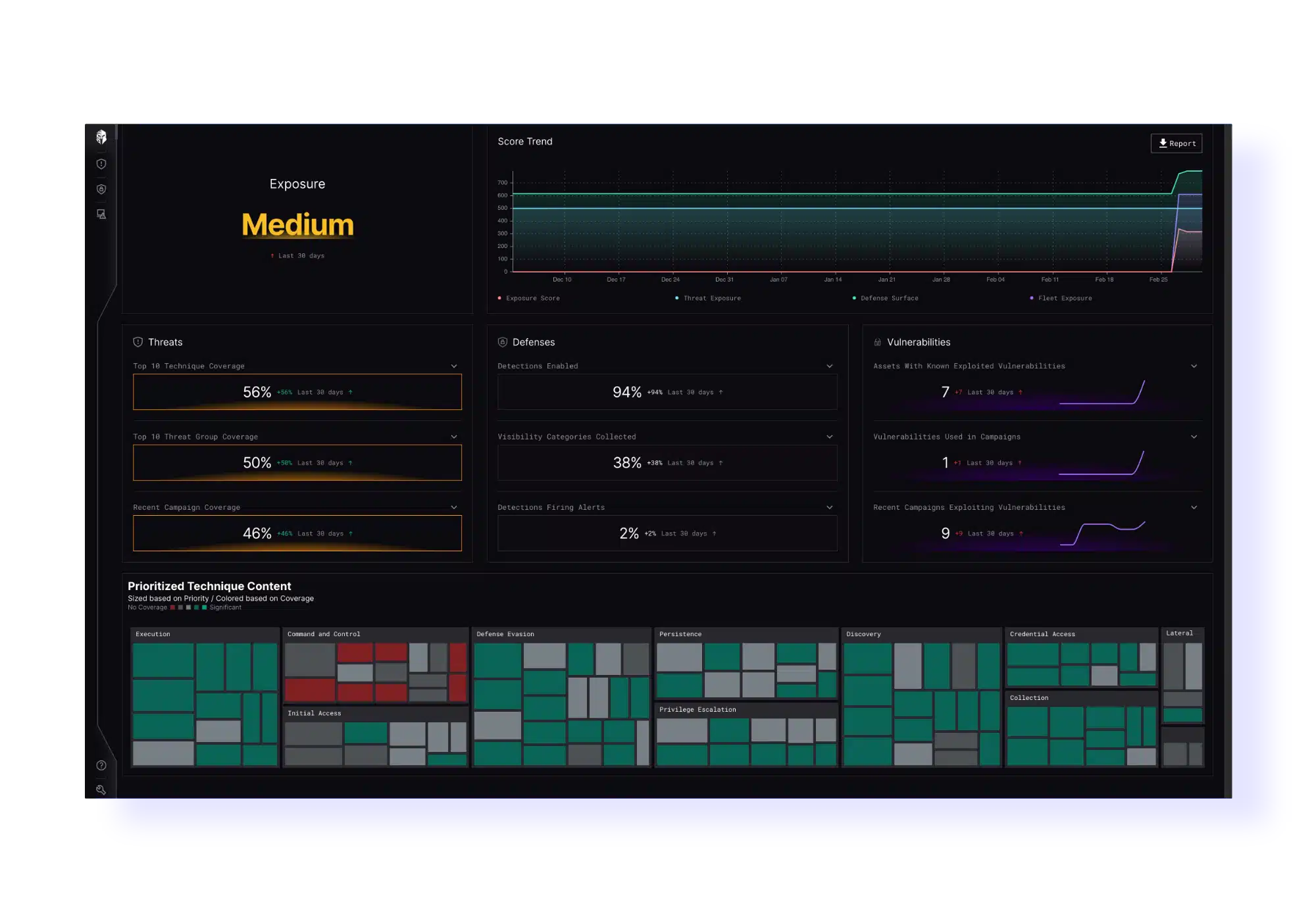1316x921 pixels.
Task: Click the Defenses panel heading
Action: click(534, 342)
